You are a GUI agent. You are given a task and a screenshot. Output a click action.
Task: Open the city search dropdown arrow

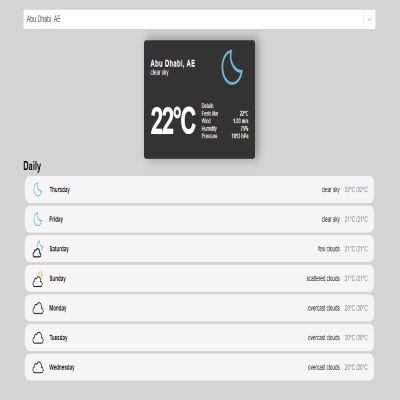[x=369, y=19]
